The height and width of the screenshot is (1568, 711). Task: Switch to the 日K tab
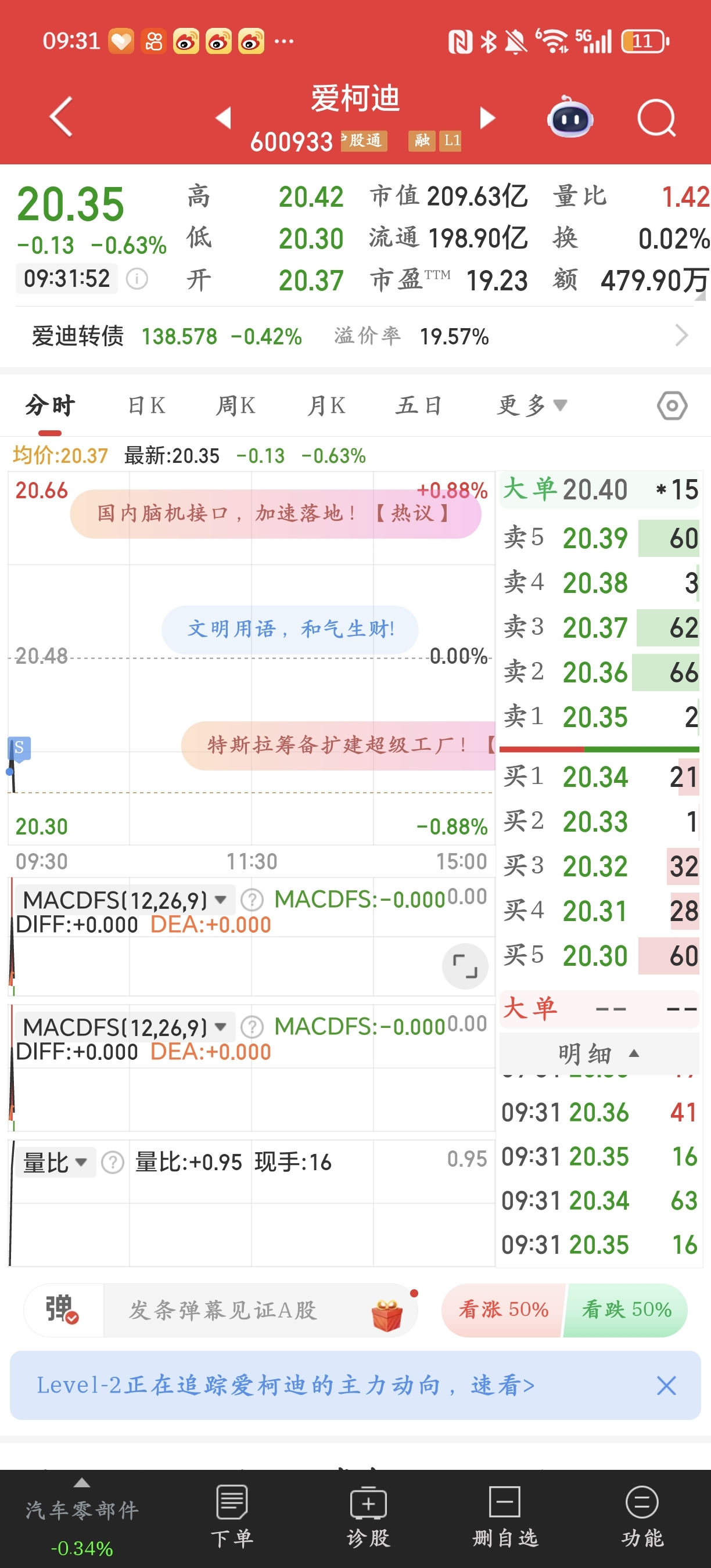coord(147,405)
